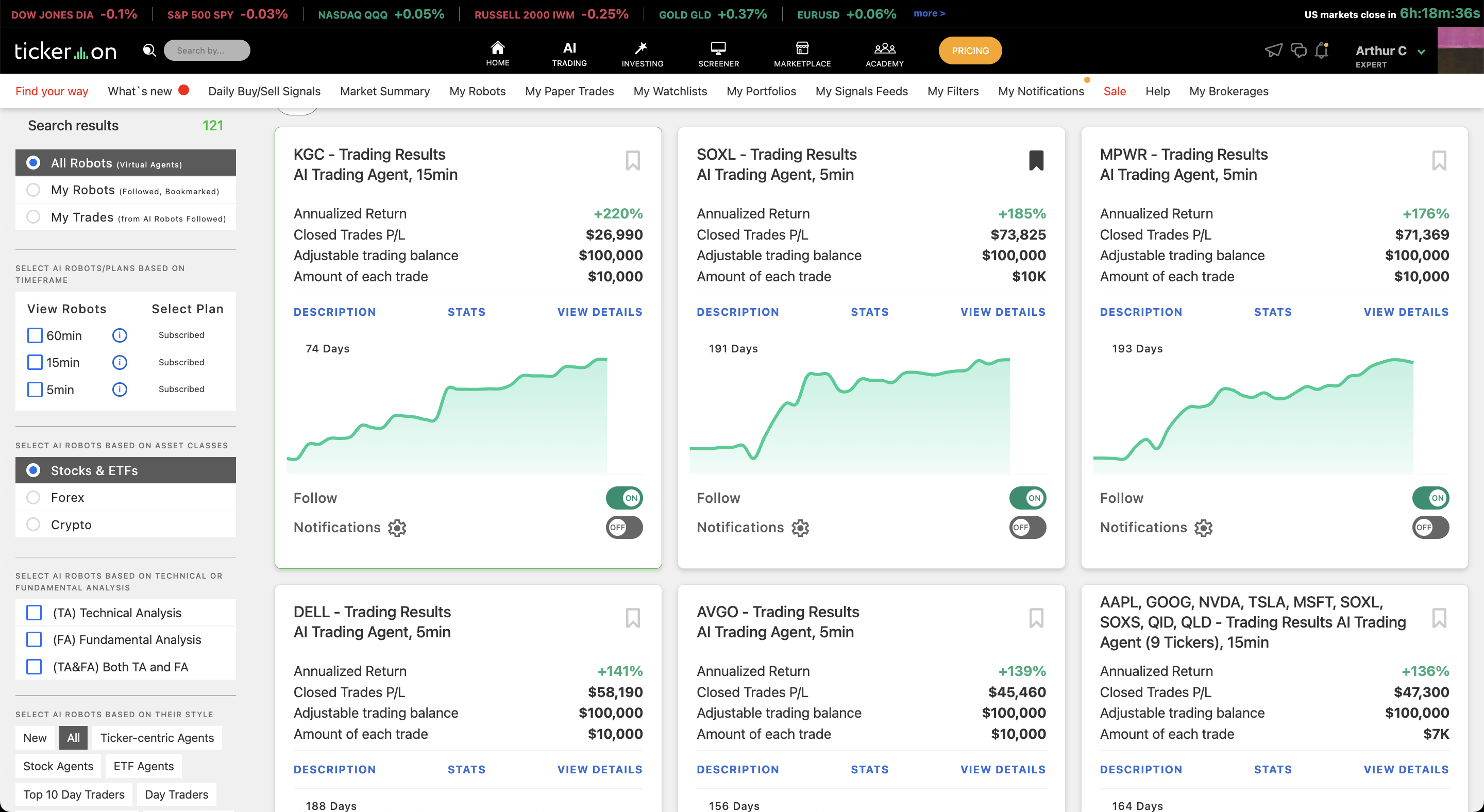Remove bookmark from SOXL trading agent
1484x812 pixels.
(1036, 160)
